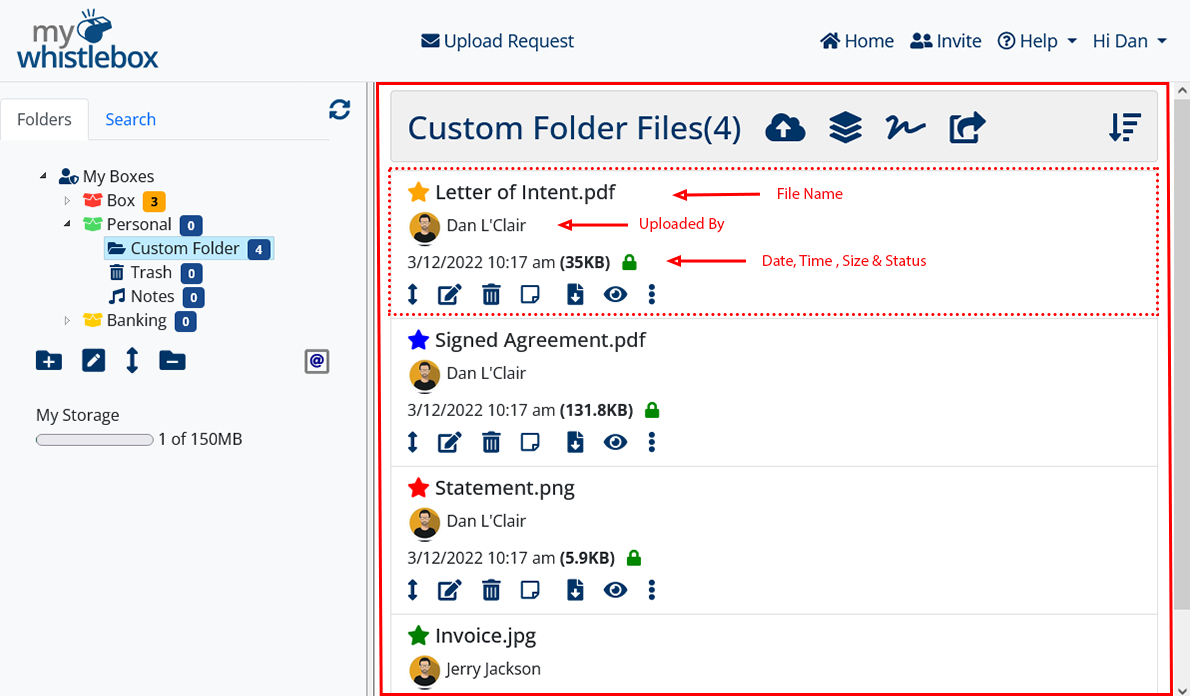The image size is (1190, 696).
Task: Toggle the orange star on Letter of Intent.pdf
Action: point(418,191)
